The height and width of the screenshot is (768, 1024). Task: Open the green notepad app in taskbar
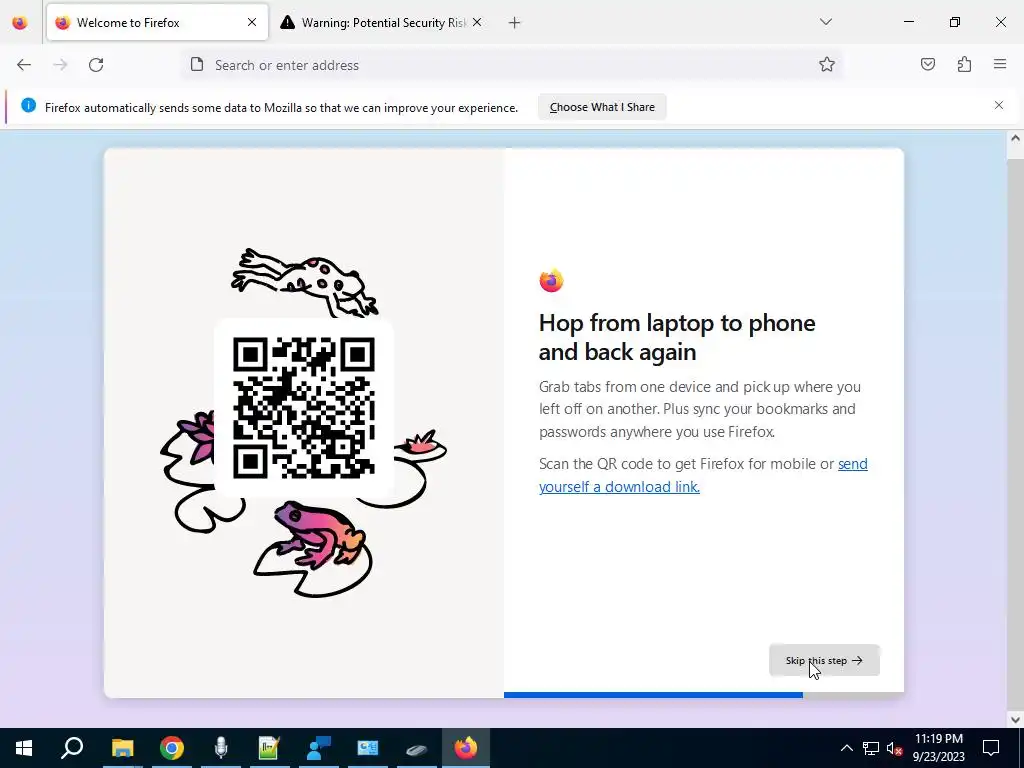[x=269, y=748]
